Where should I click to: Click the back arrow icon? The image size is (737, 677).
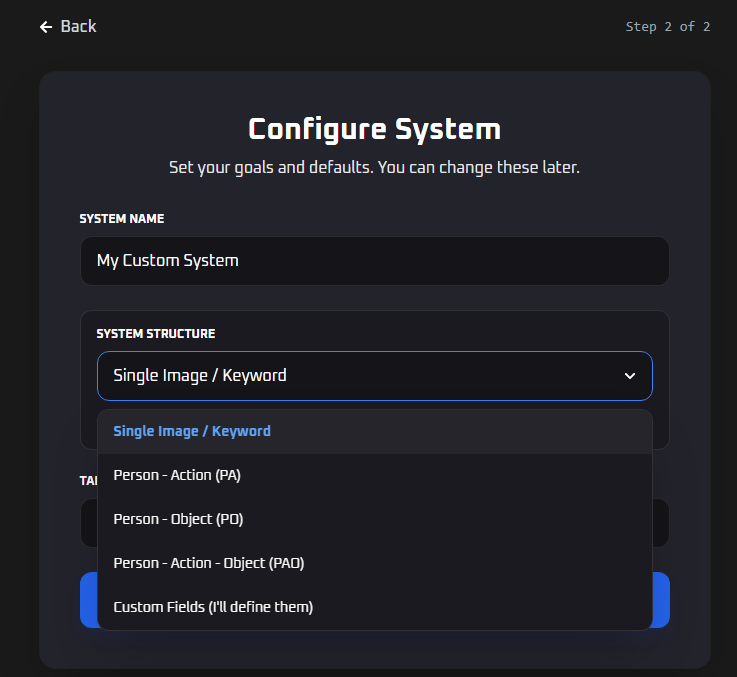45,27
